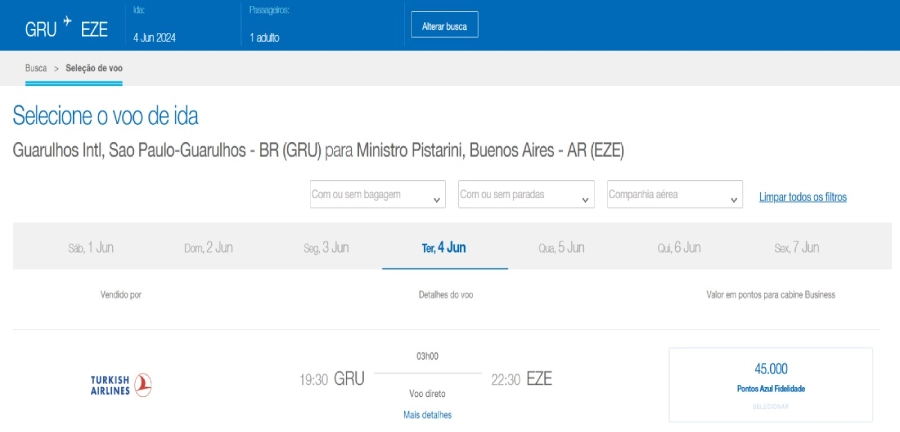
Task: Click the airplane icon between GRU and EZE
Action: pos(68,20)
